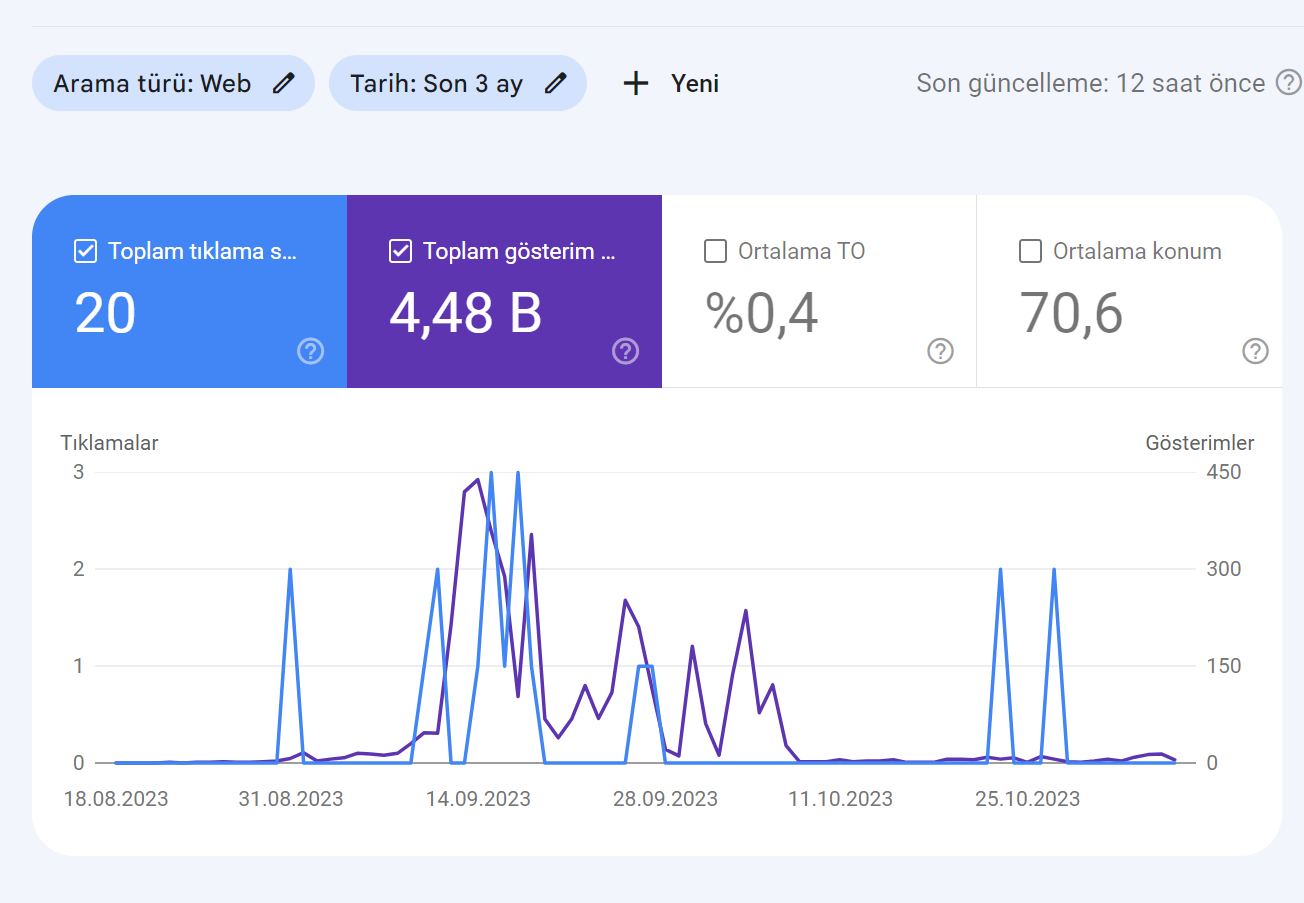Screen dimensions: 1304x903
Task: Click help icon in Ortalama TO card
Action: (940, 351)
